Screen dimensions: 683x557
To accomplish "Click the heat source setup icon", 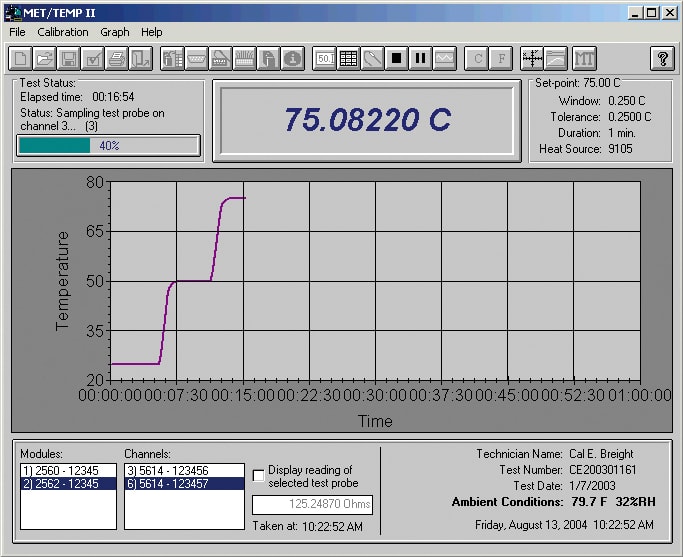I will click(172, 58).
